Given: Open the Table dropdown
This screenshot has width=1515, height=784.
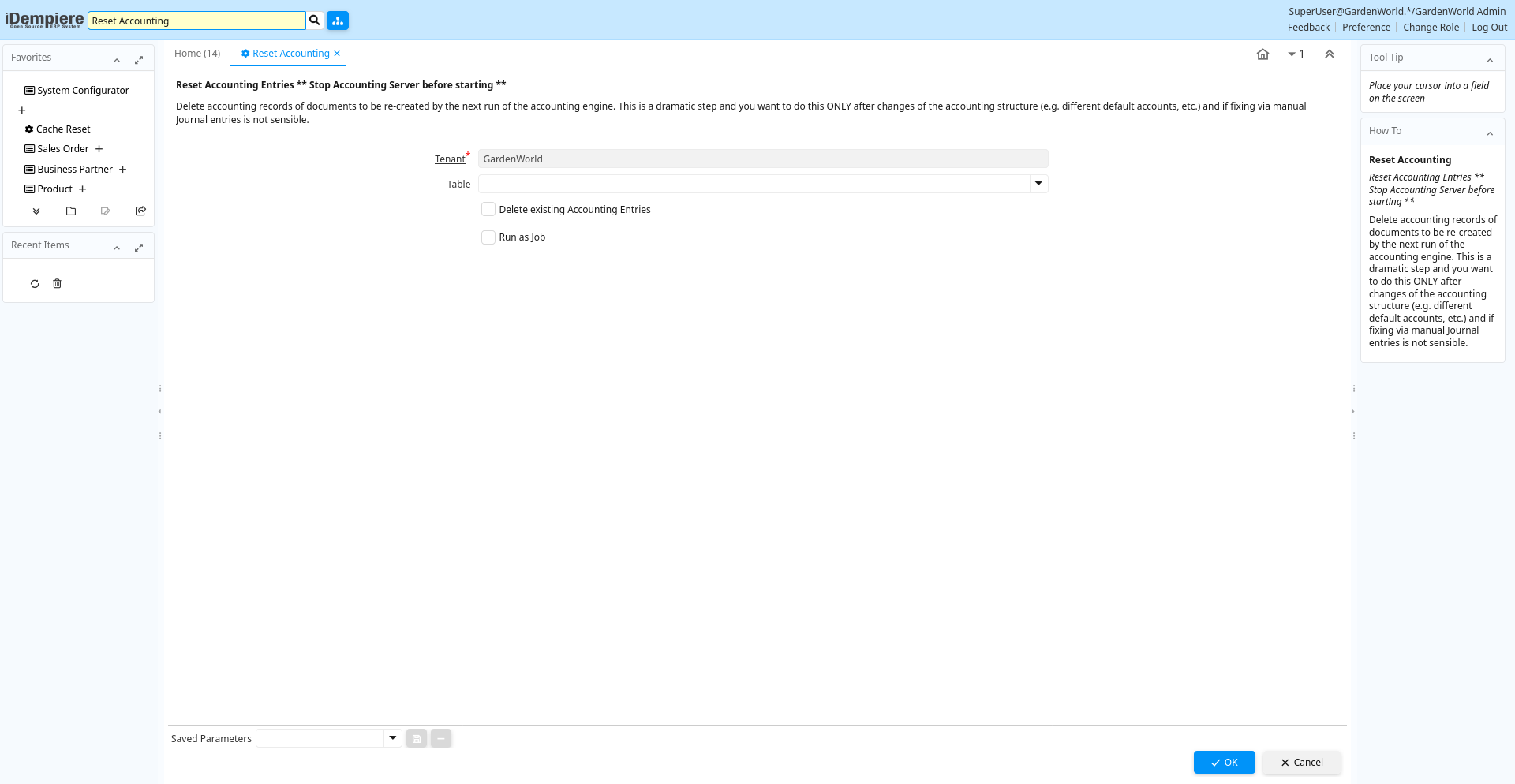Looking at the screenshot, I should 1038,184.
